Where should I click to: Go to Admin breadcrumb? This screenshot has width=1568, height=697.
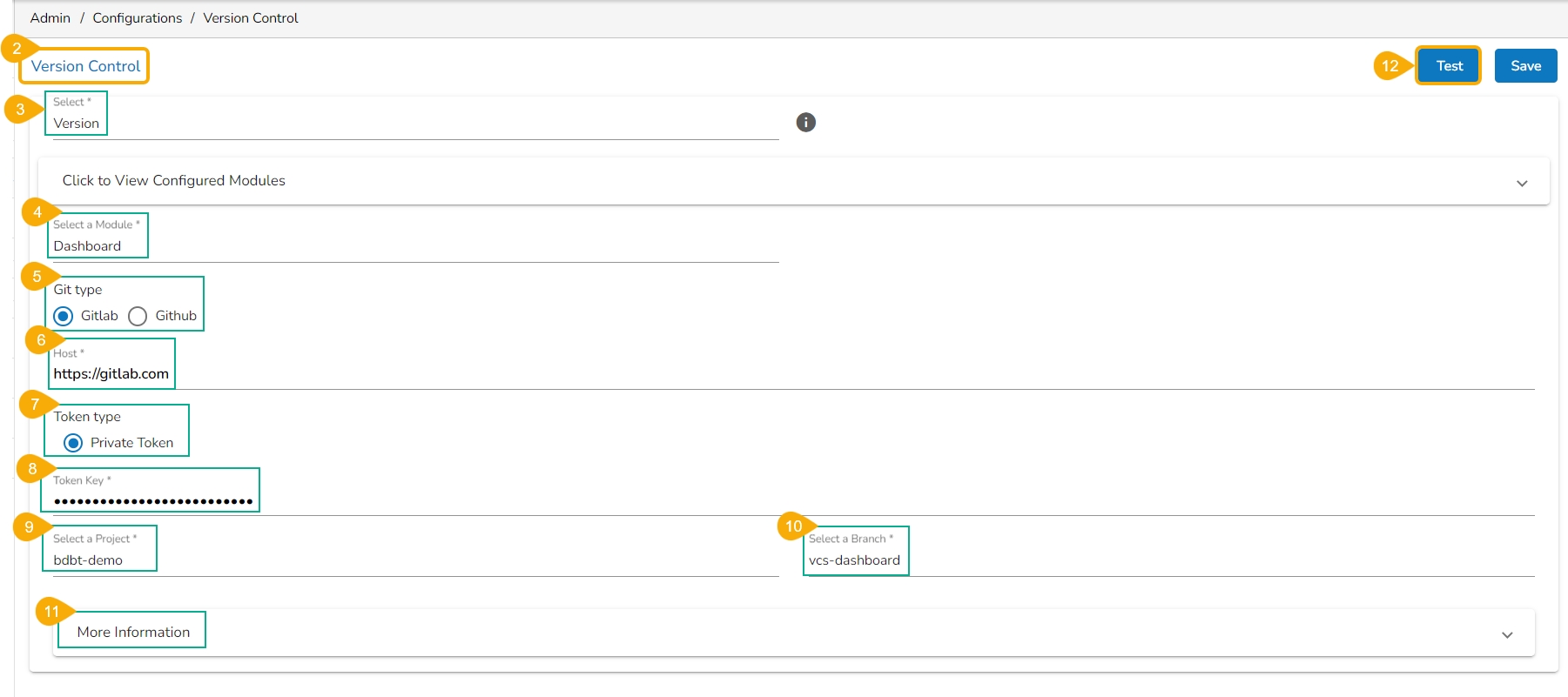[50, 18]
